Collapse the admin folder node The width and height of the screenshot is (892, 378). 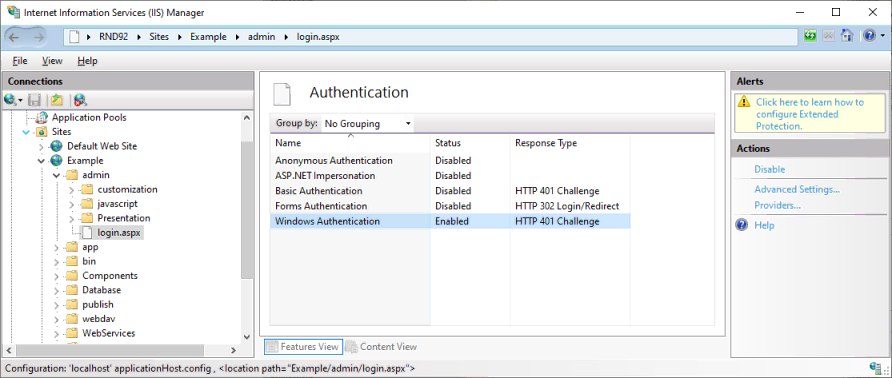56,175
